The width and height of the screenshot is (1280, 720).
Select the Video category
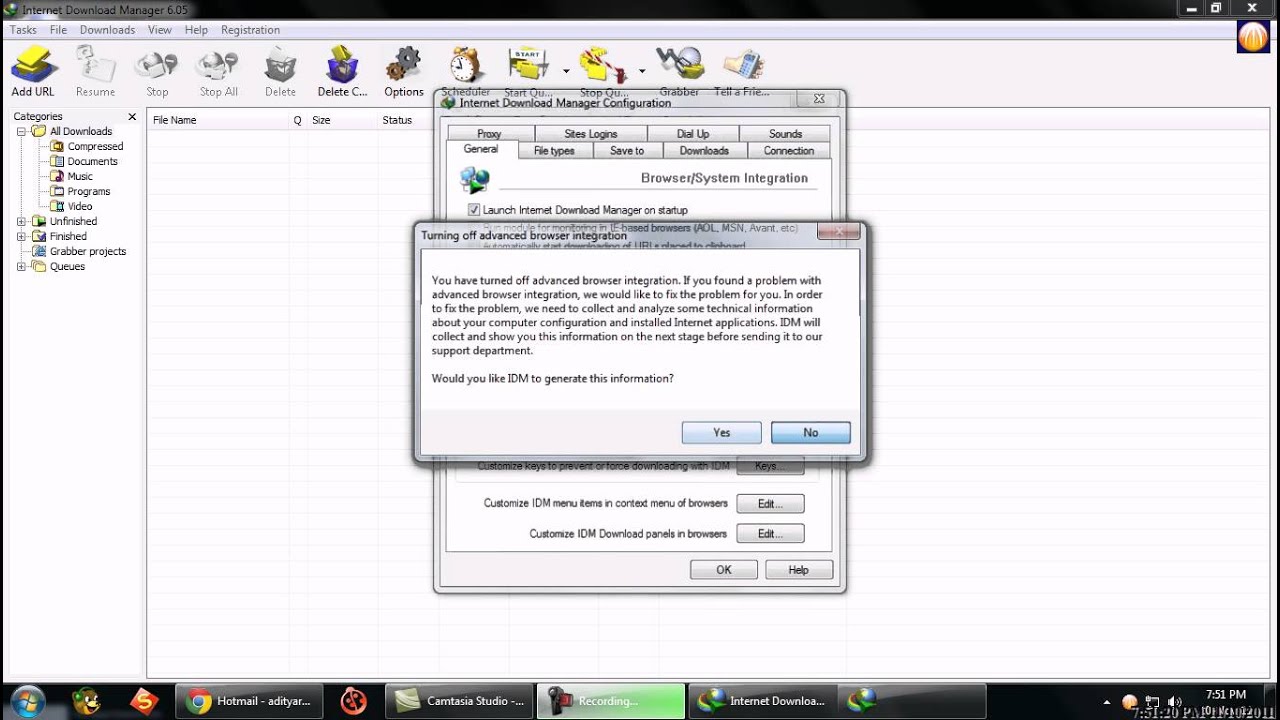tap(79, 206)
